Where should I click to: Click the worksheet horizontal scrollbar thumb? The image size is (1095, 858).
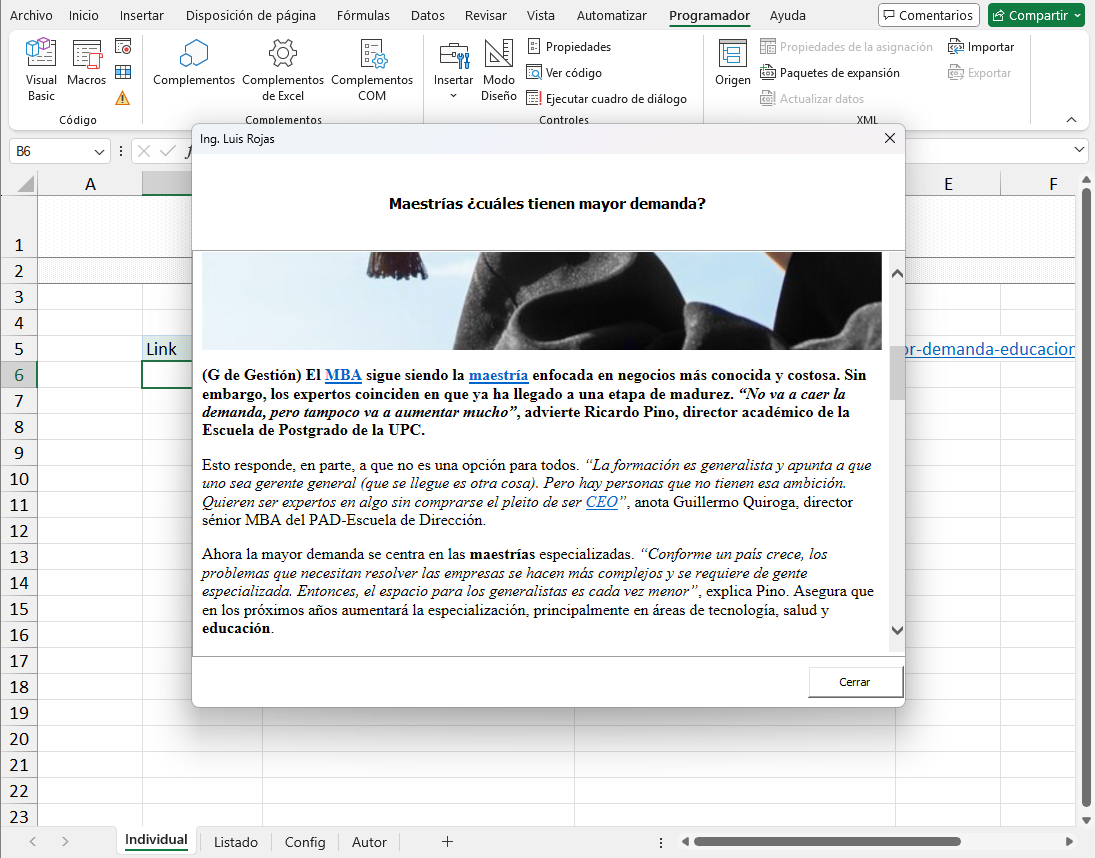[827, 841]
